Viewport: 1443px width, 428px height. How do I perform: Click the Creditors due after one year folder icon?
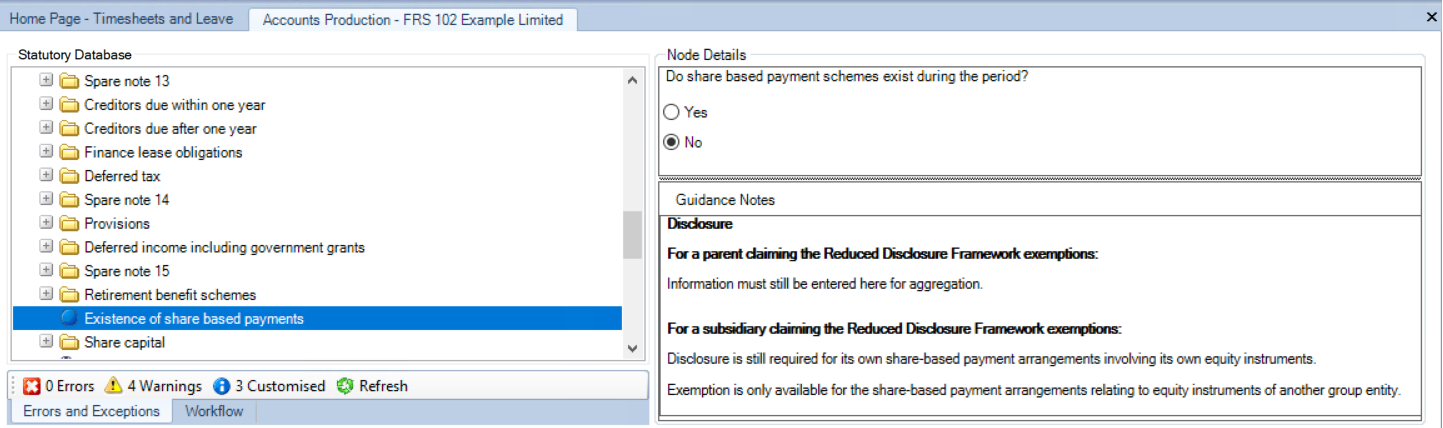click(69, 129)
